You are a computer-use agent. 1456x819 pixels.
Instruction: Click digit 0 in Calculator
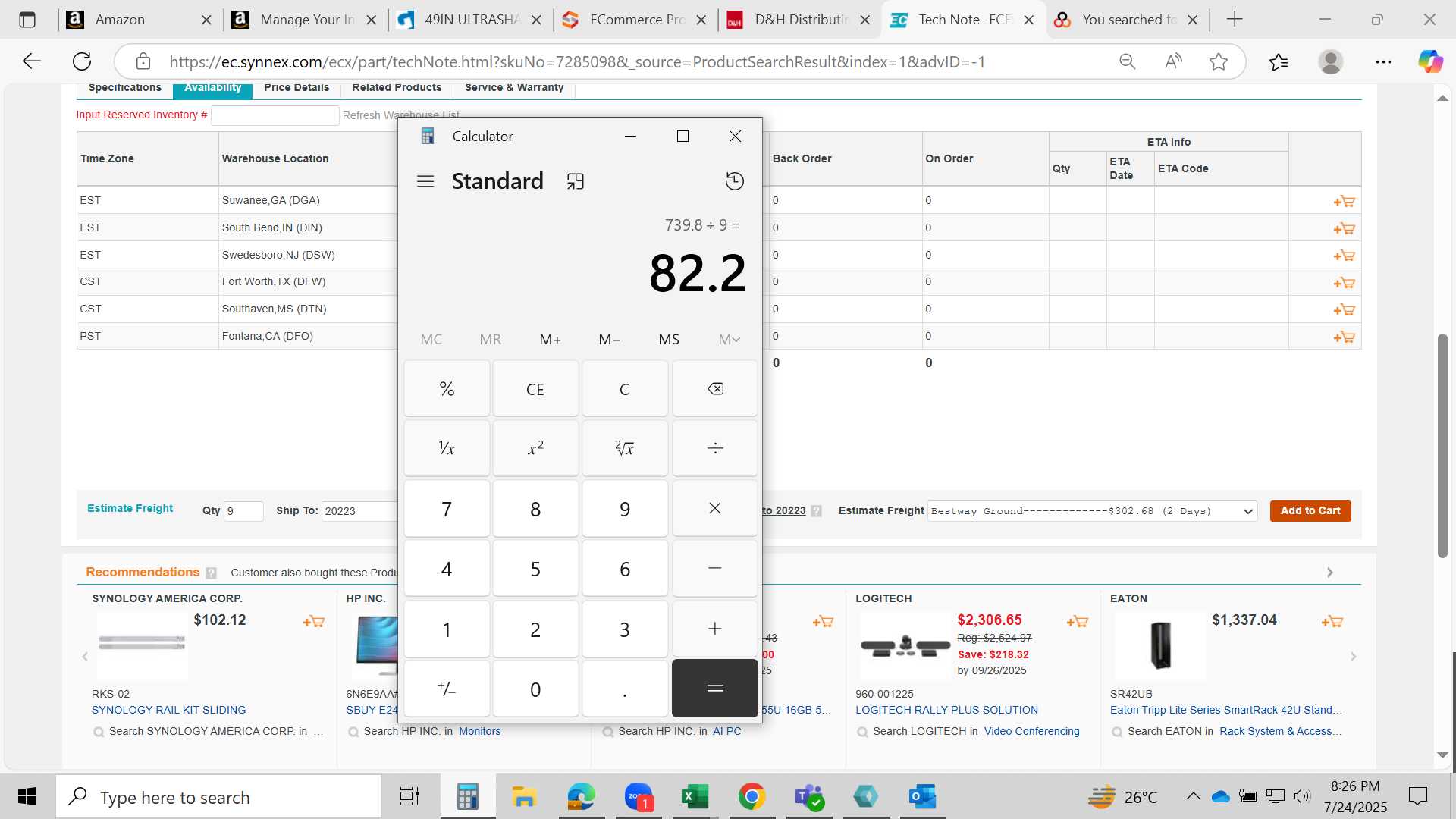[535, 689]
